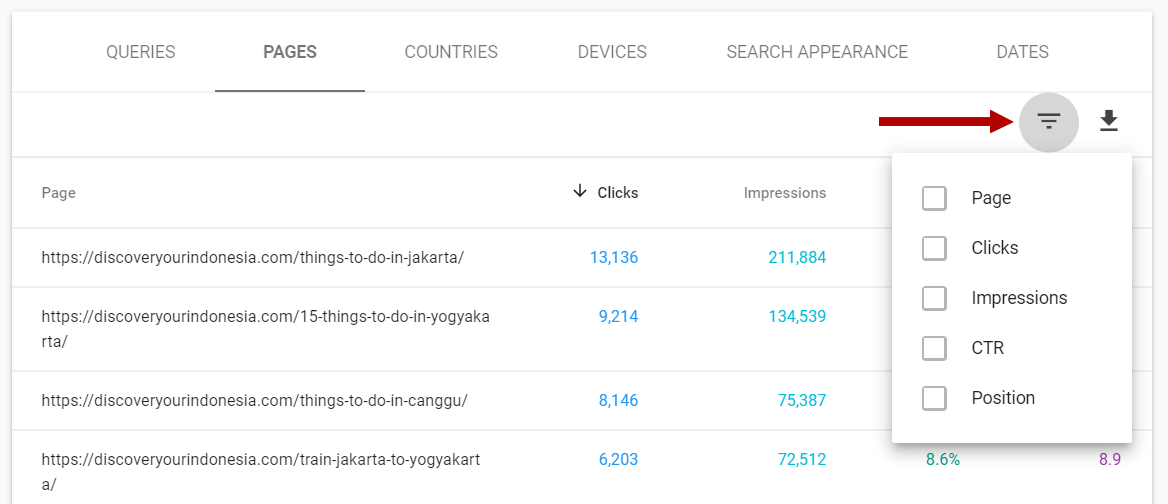Open the Countries tab

(451, 52)
